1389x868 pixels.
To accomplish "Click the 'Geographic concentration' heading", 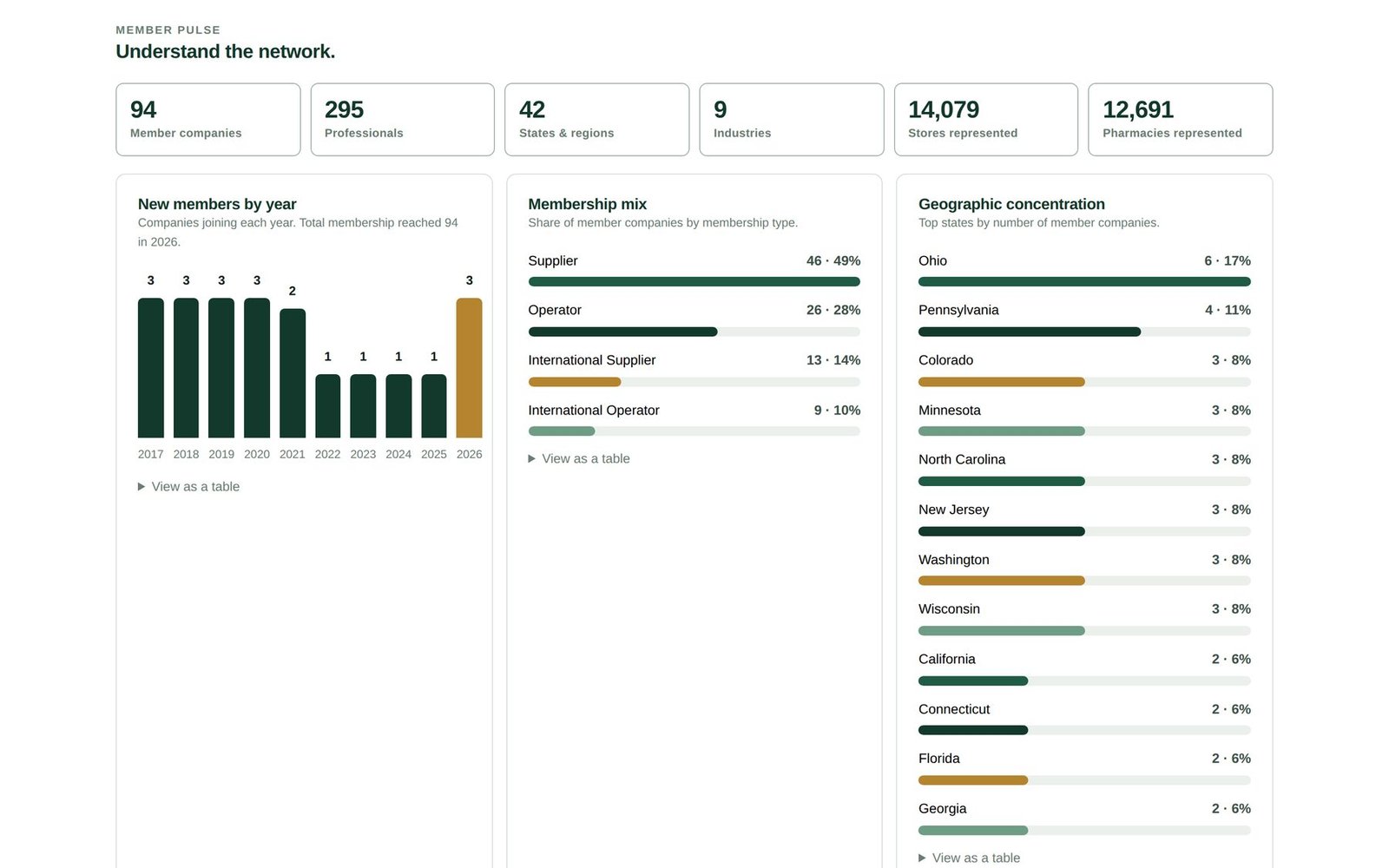I will [1011, 204].
